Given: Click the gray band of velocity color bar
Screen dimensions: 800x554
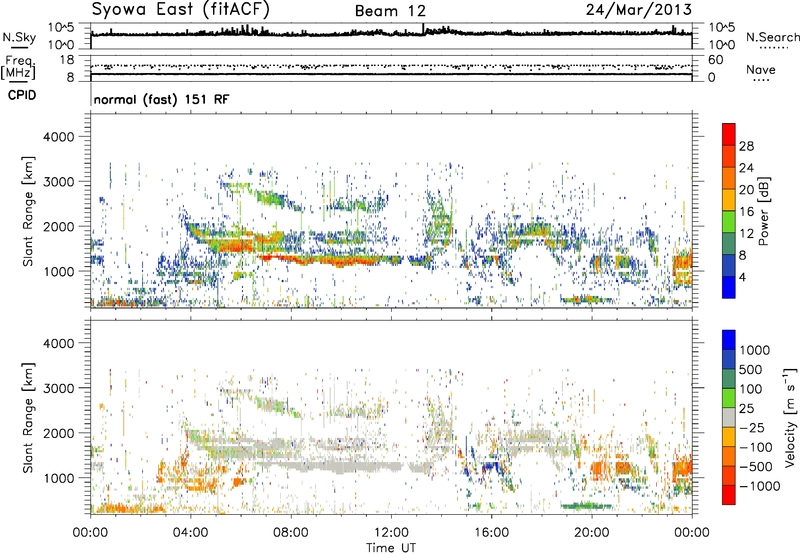Looking at the screenshot, I should click(x=729, y=417).
